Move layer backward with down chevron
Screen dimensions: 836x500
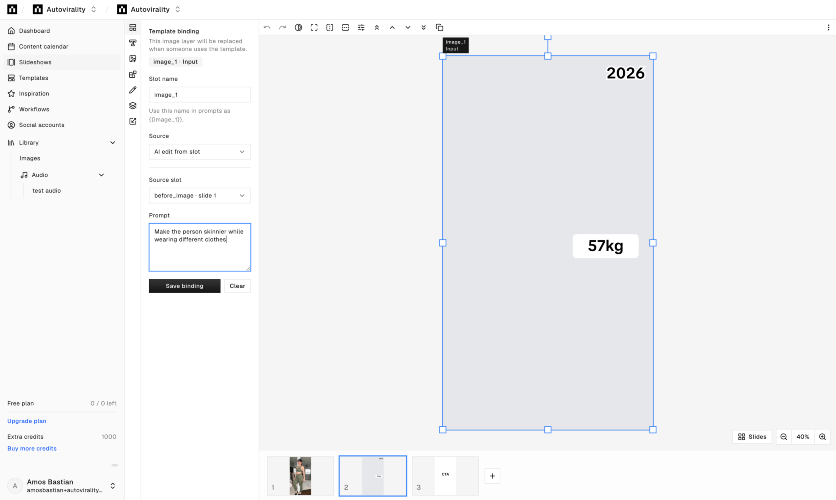pos(408,28)
